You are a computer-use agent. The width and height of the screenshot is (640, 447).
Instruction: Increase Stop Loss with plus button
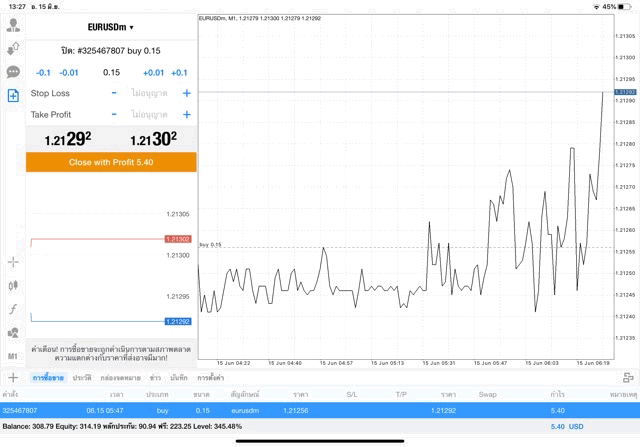(x=187, y=93)
